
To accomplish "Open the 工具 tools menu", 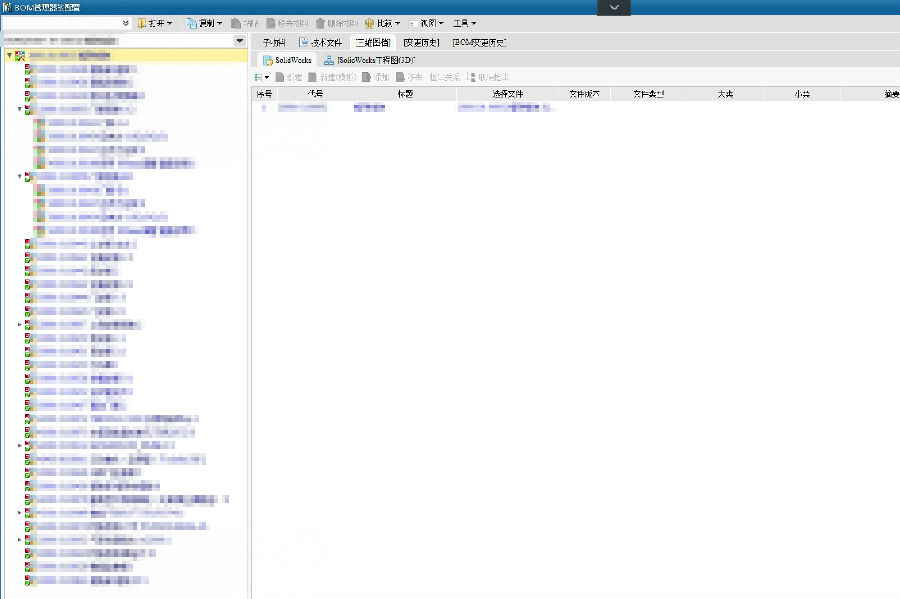I will (x=464, y=23).
